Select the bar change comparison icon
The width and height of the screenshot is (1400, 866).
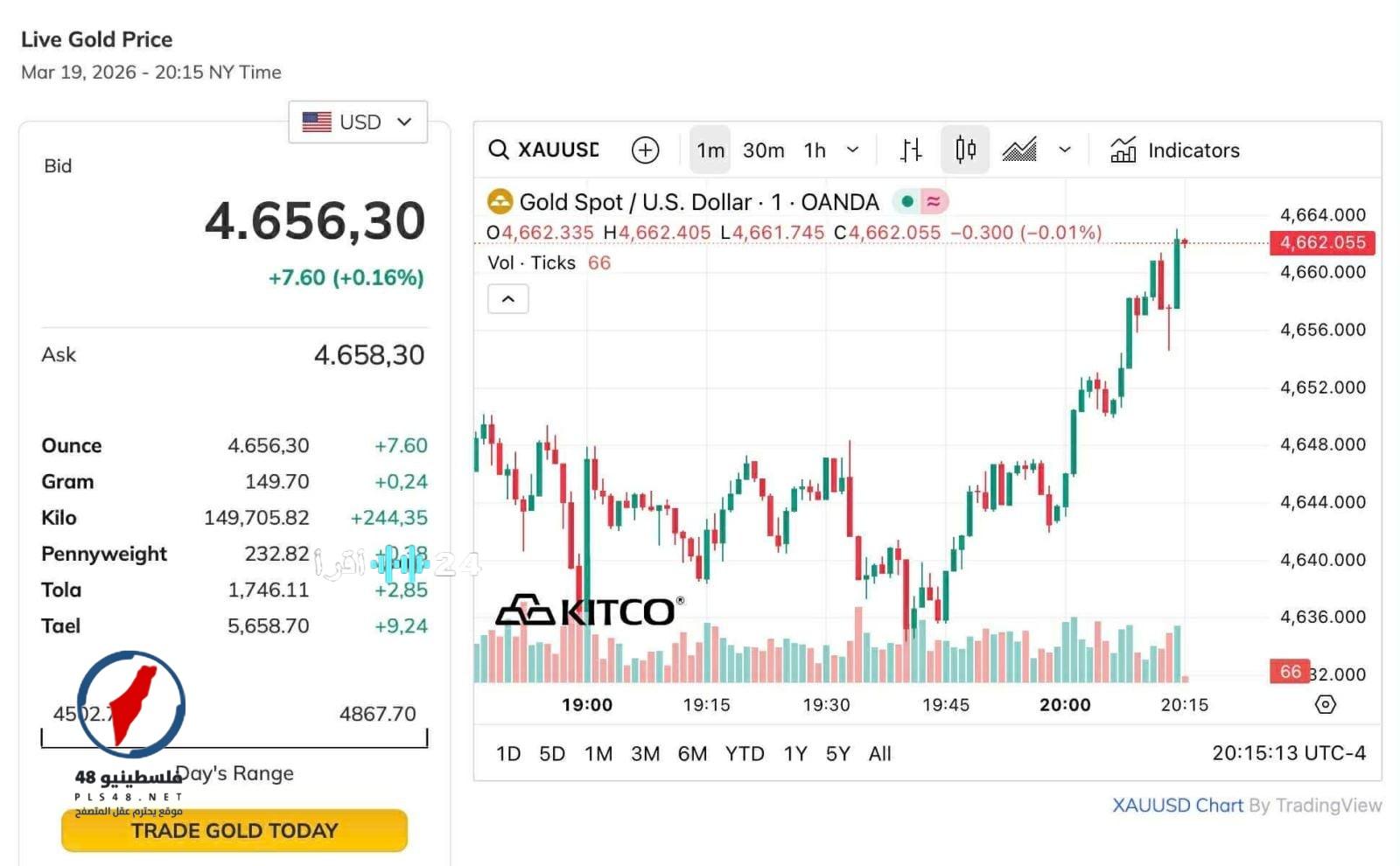(911, 150)
